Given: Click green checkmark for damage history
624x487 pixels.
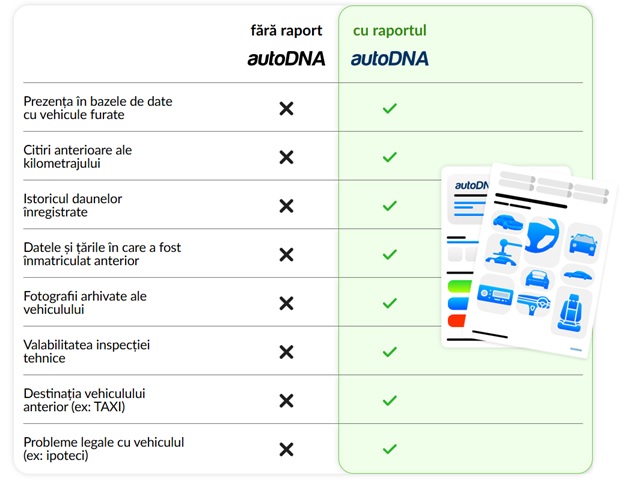Looking at the screenshot, I should tap(390, 206).
